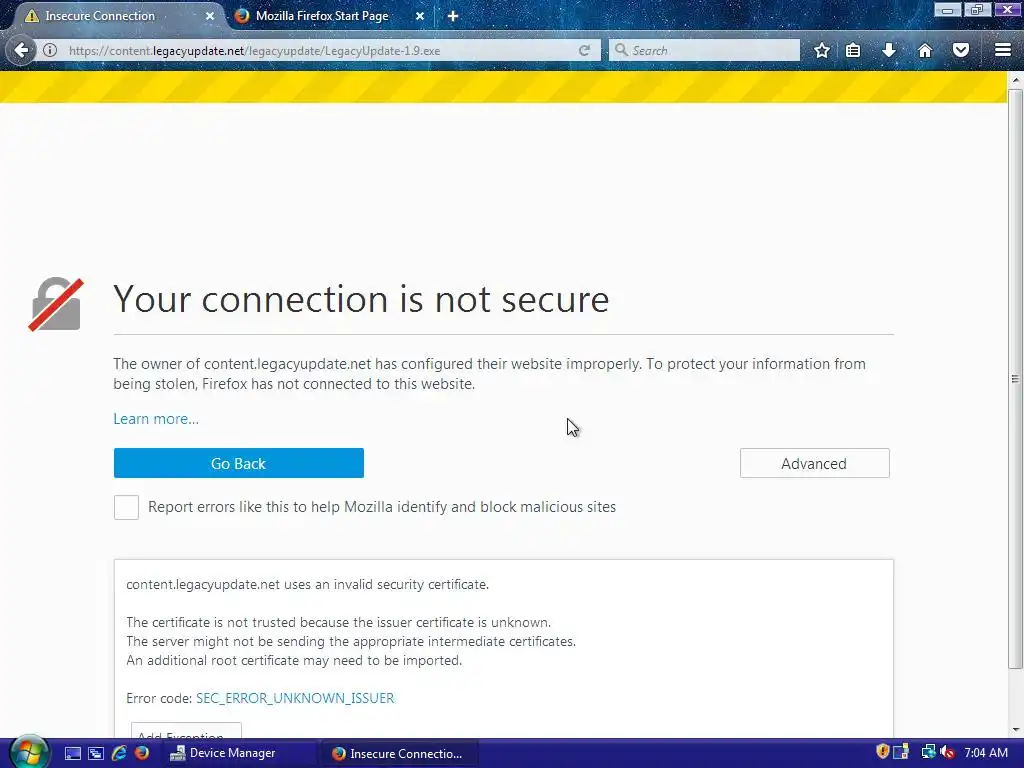Click Switch between windows quick launch icon
The width and height of the screenshot is (1024, 768).
coord(96,753)
